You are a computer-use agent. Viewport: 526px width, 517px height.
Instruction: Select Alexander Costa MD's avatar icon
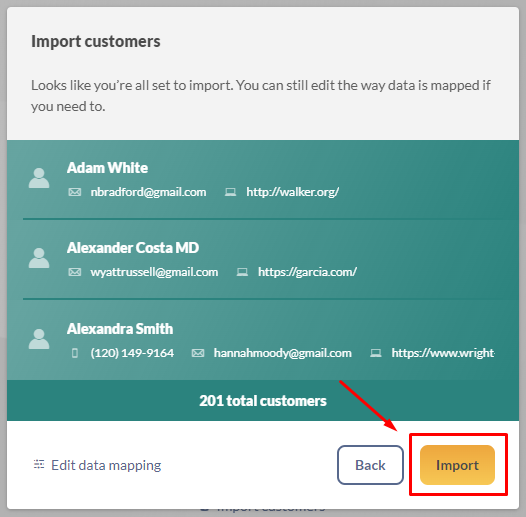[x=39, y=258]
